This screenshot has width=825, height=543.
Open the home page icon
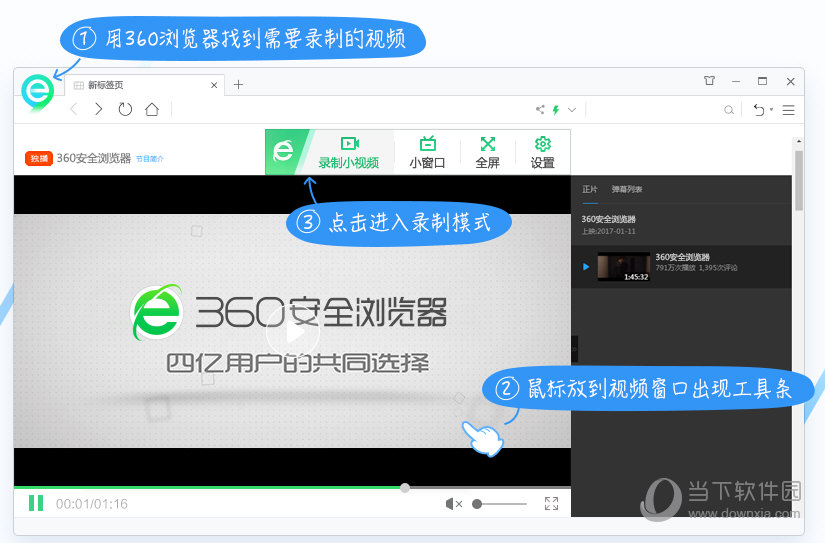point(152,109)
